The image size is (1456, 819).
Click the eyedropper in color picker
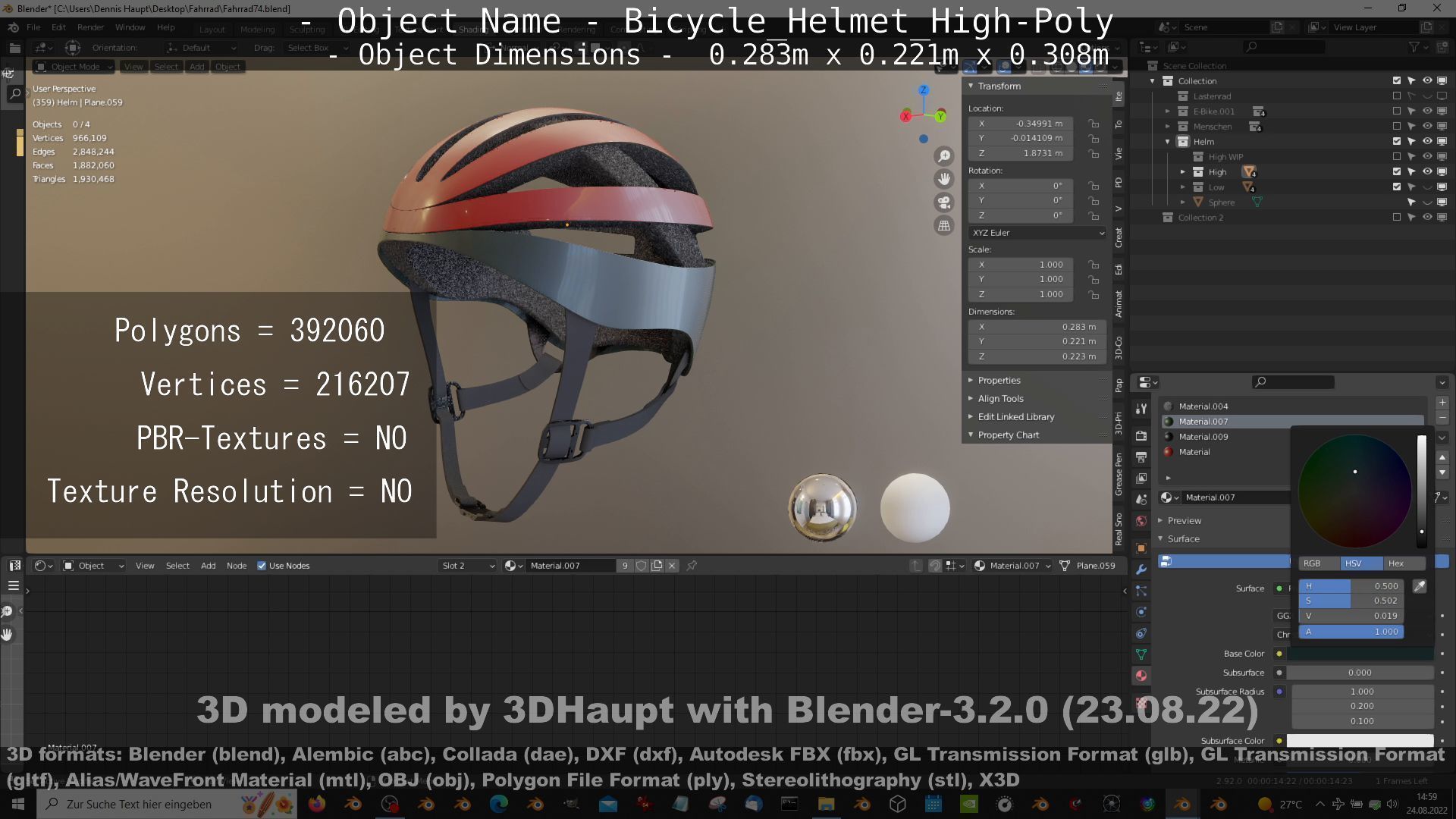[1420, 586]
